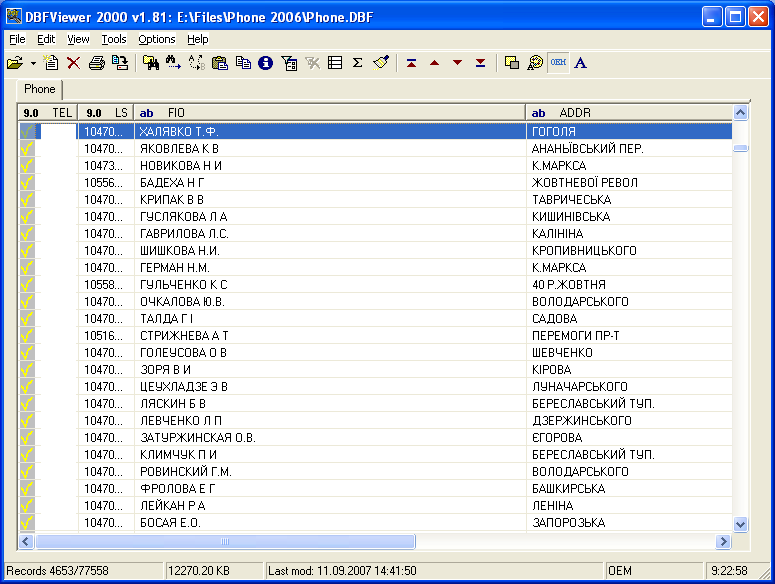
Task: Click the ЗАПОРОЗЬКА address cell
Action: pyautogui.click(x=629, y=523)
